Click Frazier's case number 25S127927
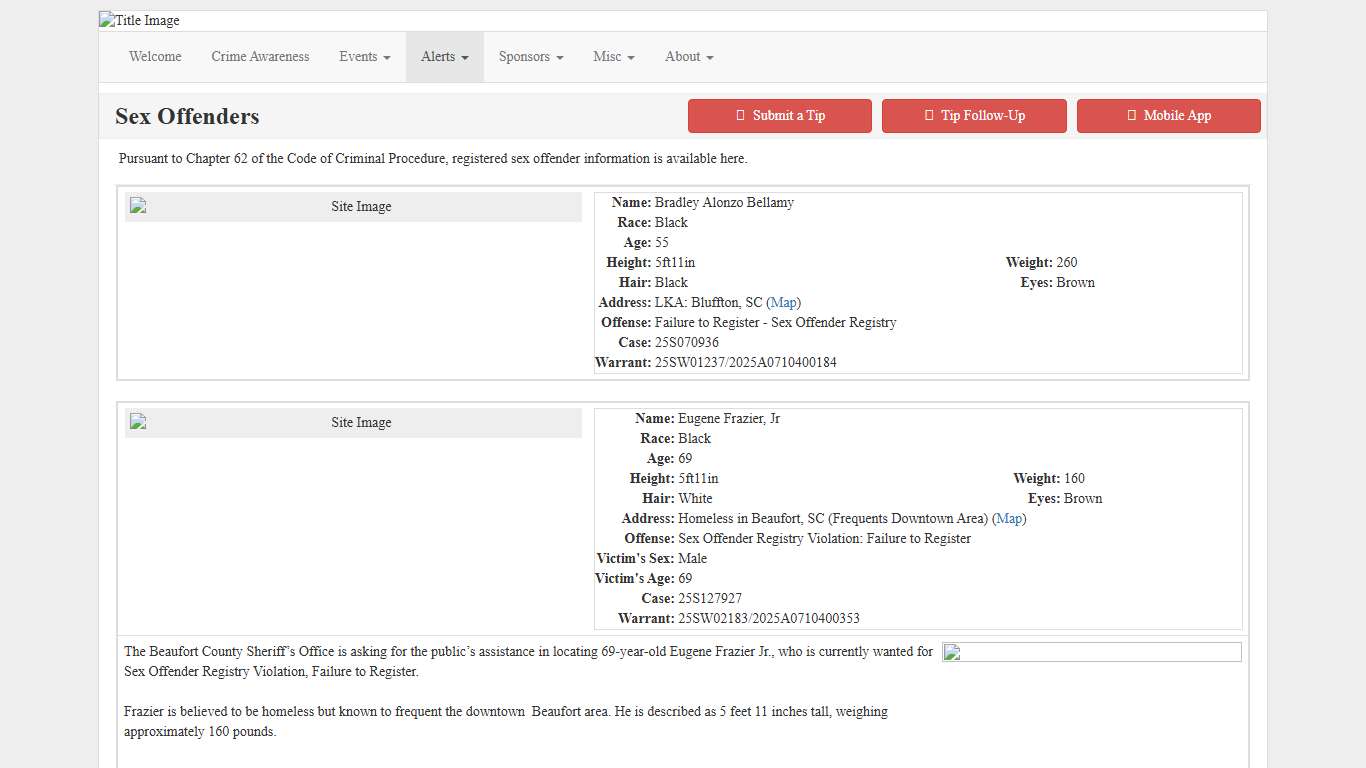 pos(710,599)
